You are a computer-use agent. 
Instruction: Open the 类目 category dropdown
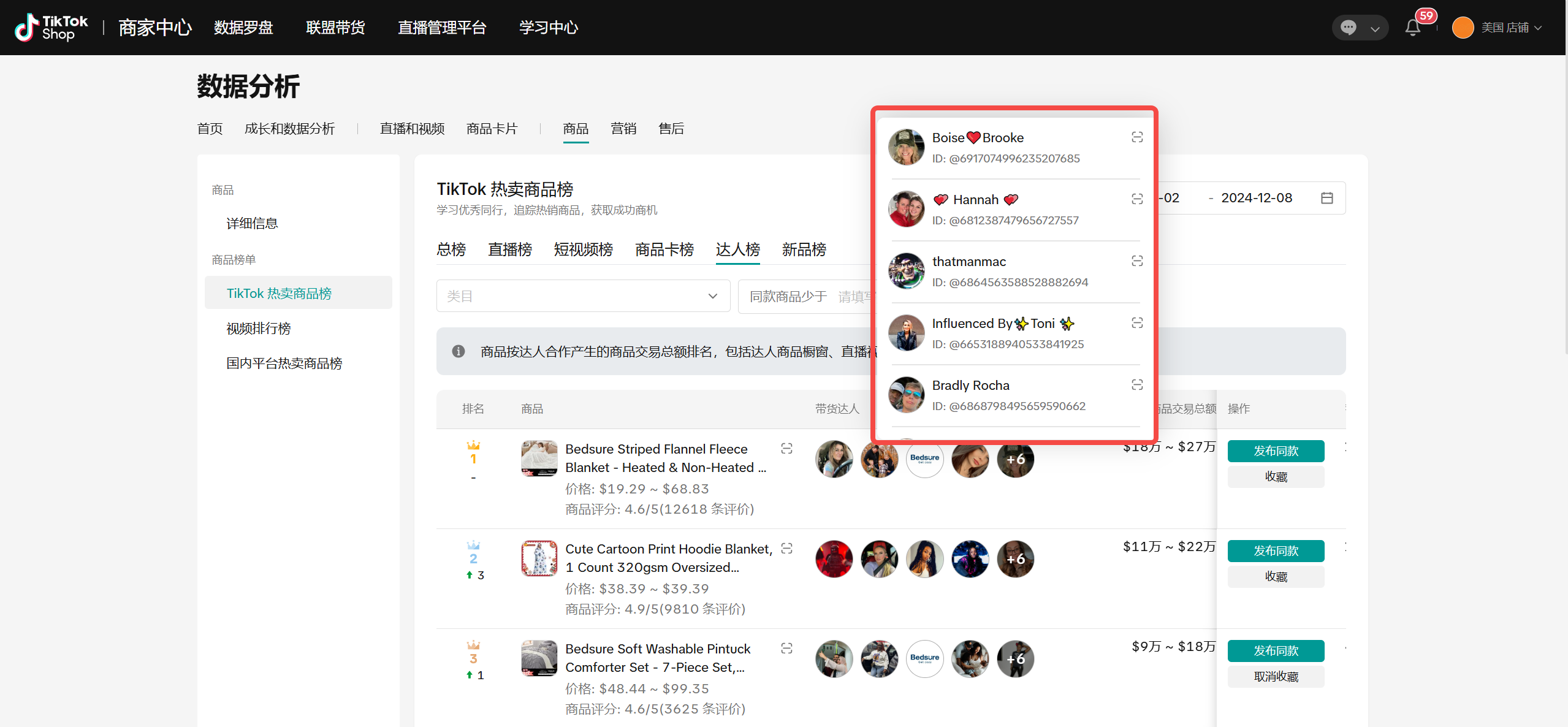(582, 296)
